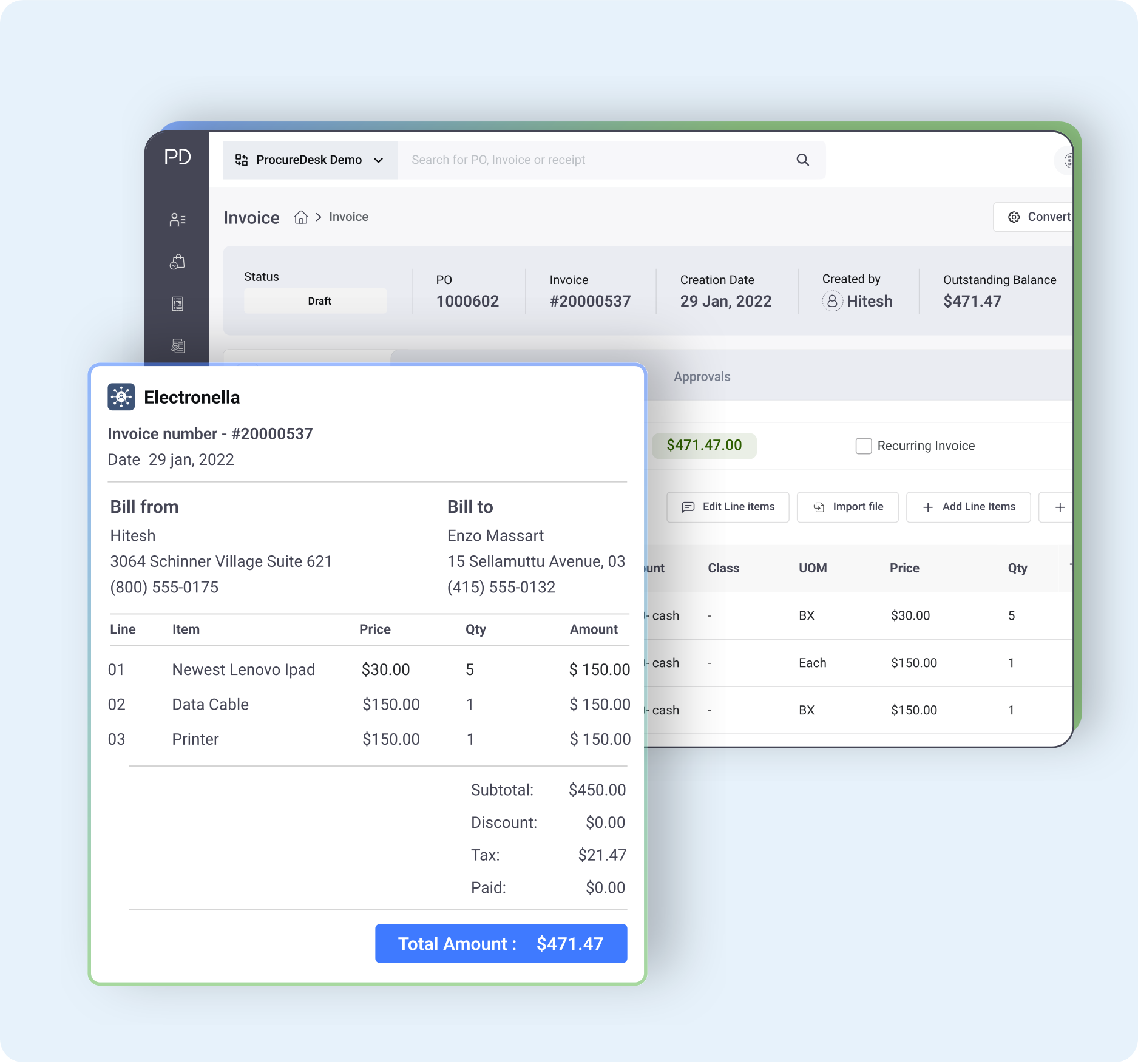The image size is (1138, 1064).
Task: Click the outstanding balance $471.47
Action: (x=972, y=302)
